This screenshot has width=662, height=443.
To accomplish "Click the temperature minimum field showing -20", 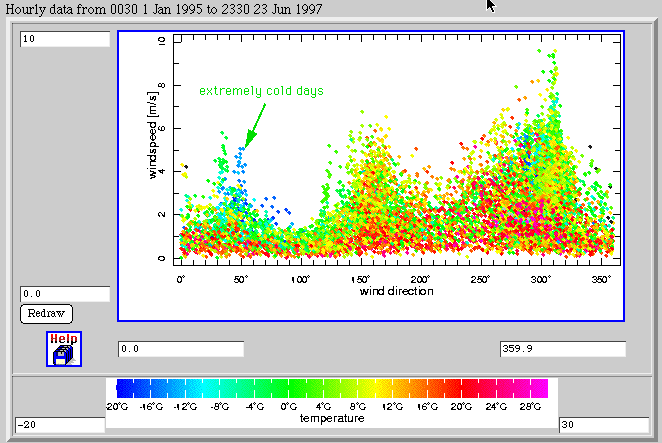I will [x=59, y=425].
